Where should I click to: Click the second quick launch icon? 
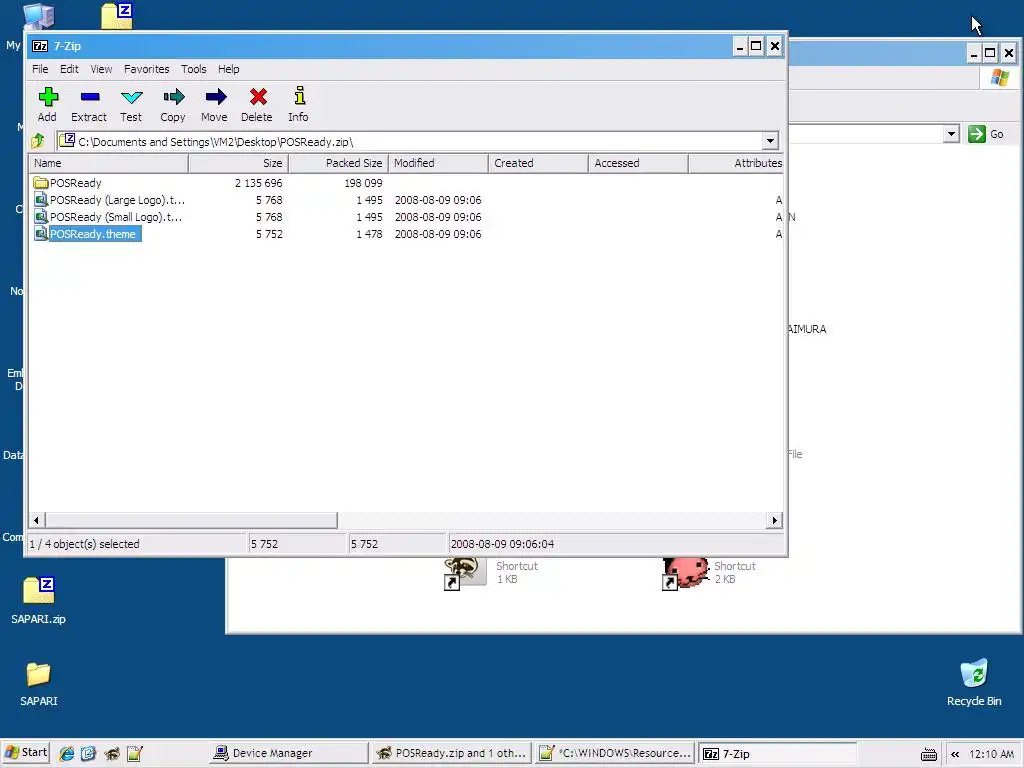pyautogui.click(x=89, y=754)
